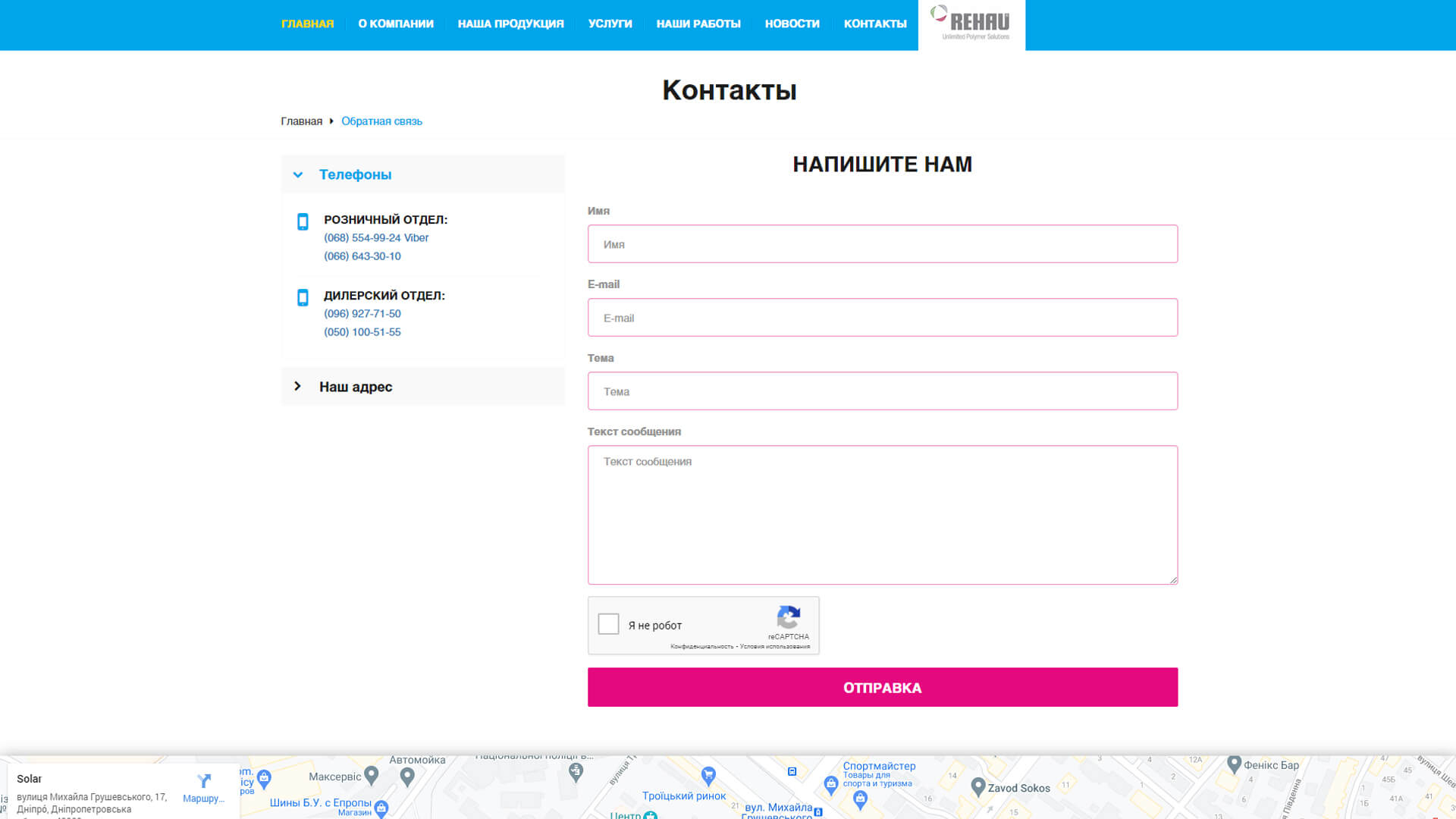Click the phone icon beside ДИЛЕРСКИЙ ОТДЕЛ
The height and width of the screenshot is (819, 1456).
pyautogui.click(x=303, y=297)
